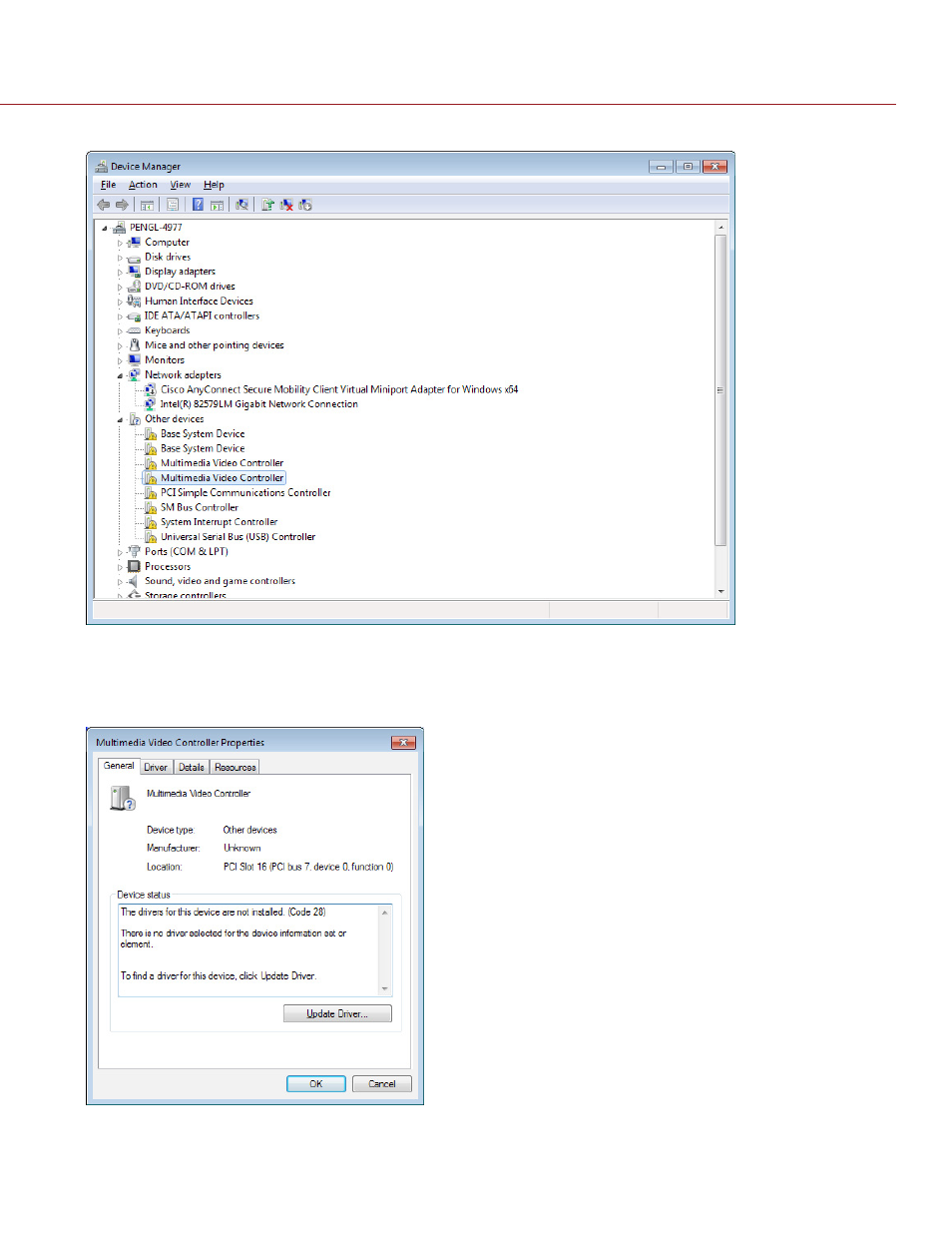Switch to the Details tab
The height and width of the screenshot is (1233, 952).
click(x=192, y=768)
